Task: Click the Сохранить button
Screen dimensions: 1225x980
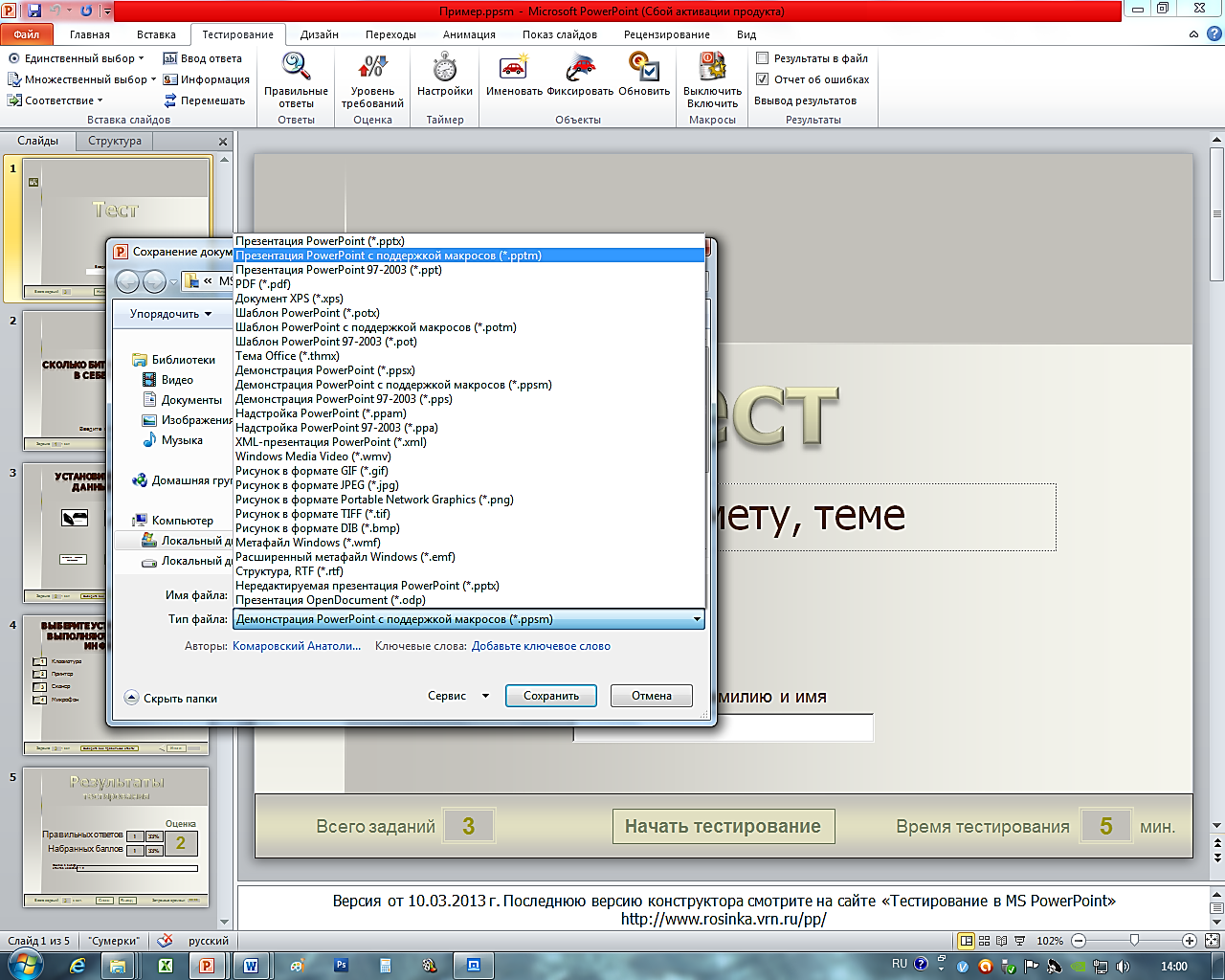Action: 551,696
